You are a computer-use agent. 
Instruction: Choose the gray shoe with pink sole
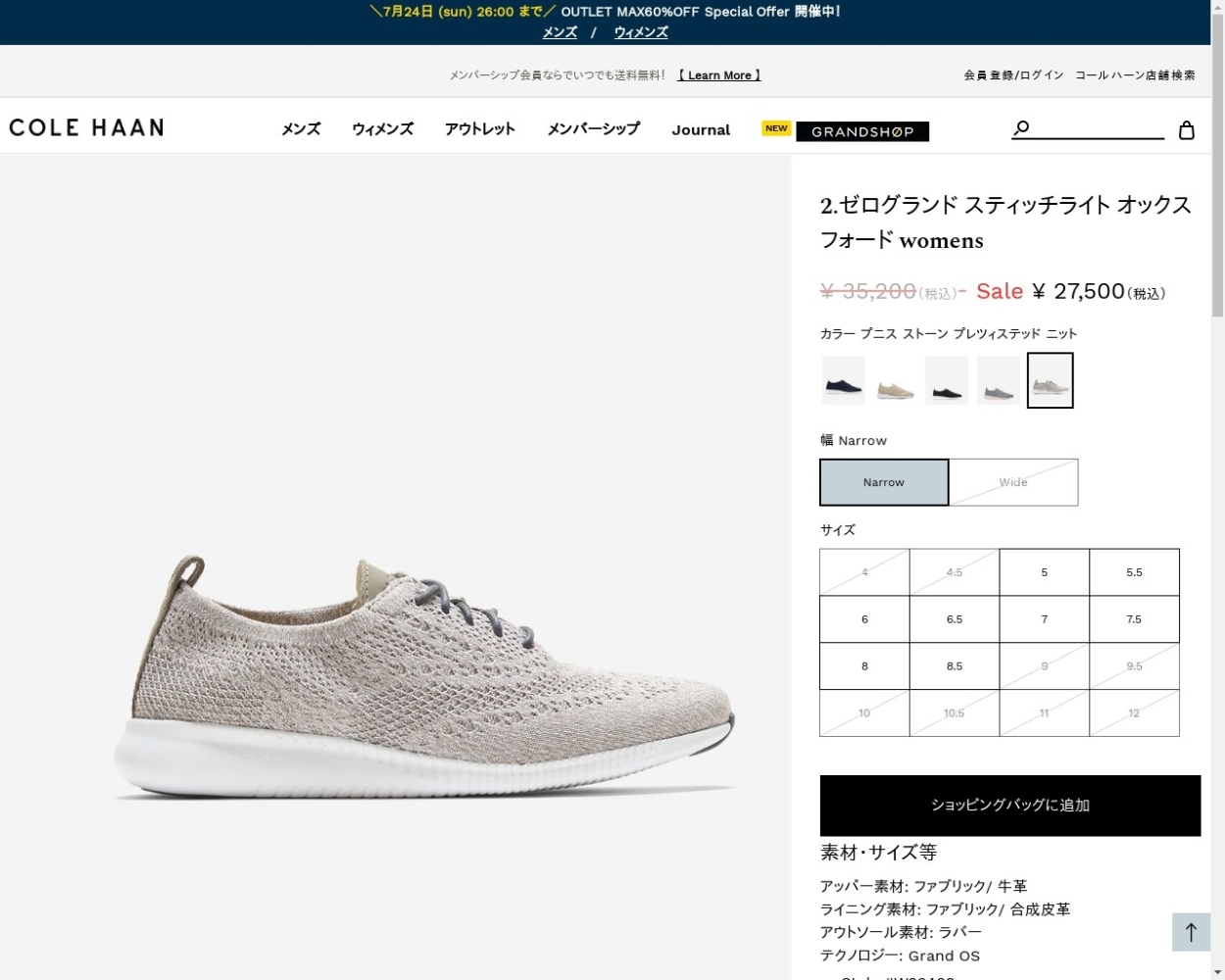click(999, 380)
